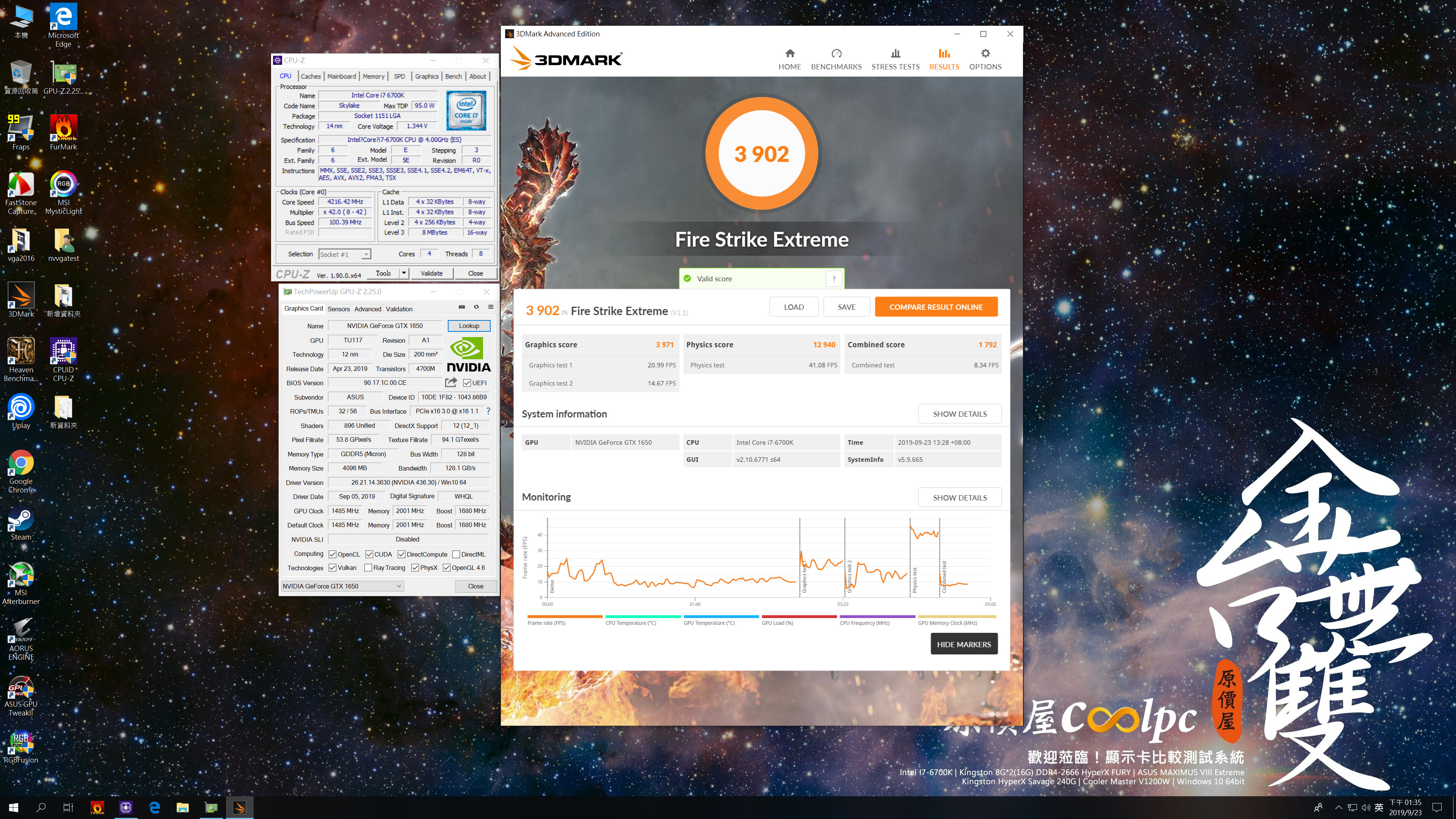Switch to CPU-Z Memory tab
Screen dimensions: 1456x819
pos(373,76)
